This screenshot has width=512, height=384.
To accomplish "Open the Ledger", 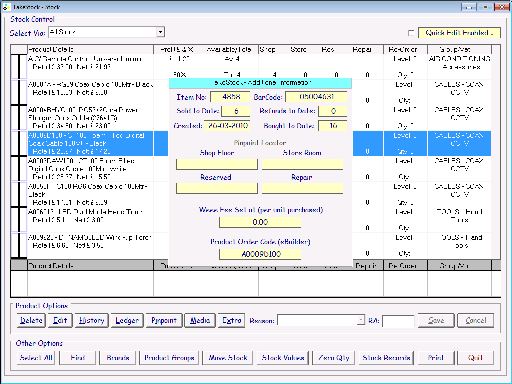I will click(x=127, y=320).
